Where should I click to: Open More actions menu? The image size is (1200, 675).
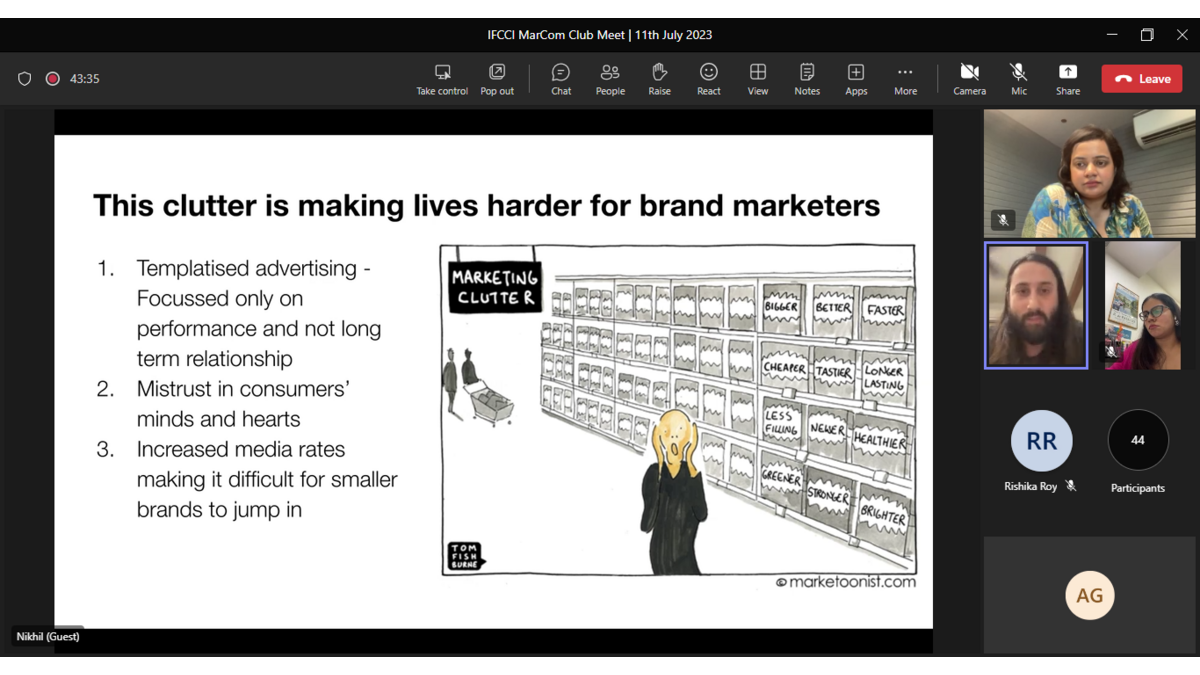click(x=905, y=79)
